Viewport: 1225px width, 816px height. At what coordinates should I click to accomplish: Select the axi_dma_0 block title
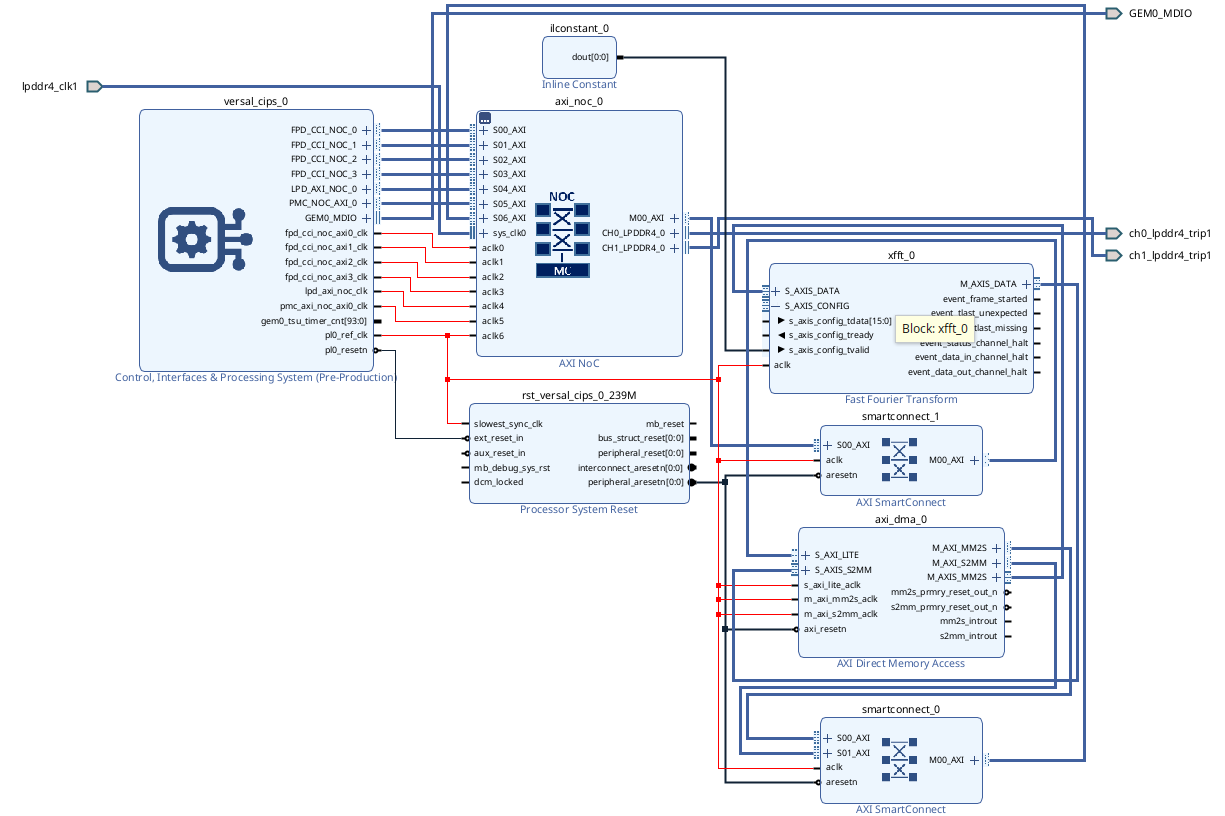click(901, 519)
